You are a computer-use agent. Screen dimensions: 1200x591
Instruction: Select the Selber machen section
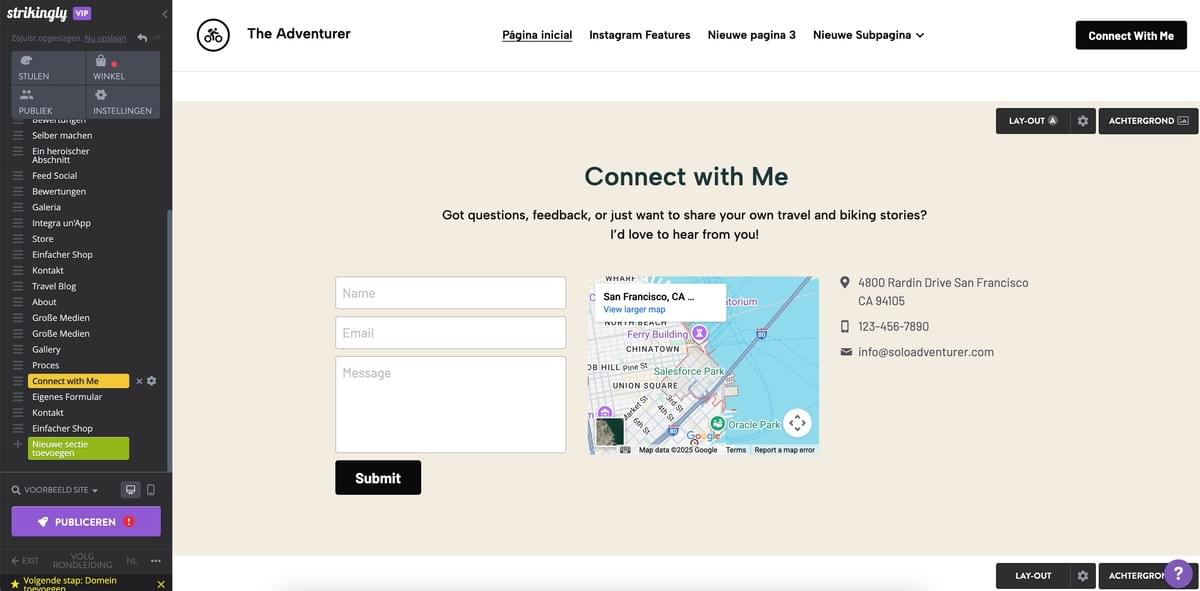(62, 135)
